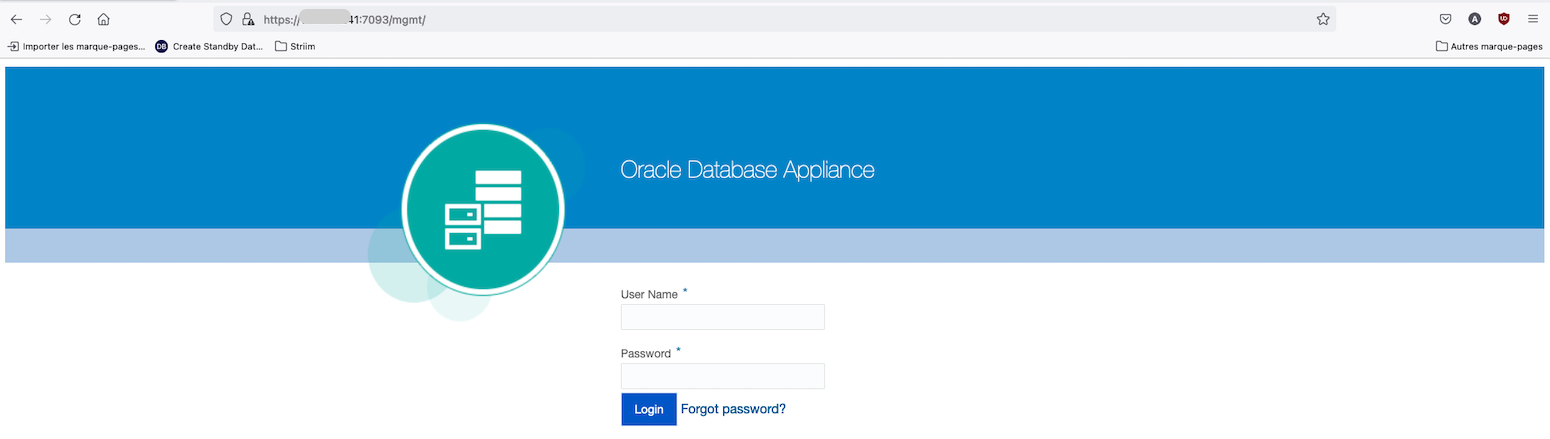
Task: Open the tracking protection shield icon
Action: (x=227, y=19)
